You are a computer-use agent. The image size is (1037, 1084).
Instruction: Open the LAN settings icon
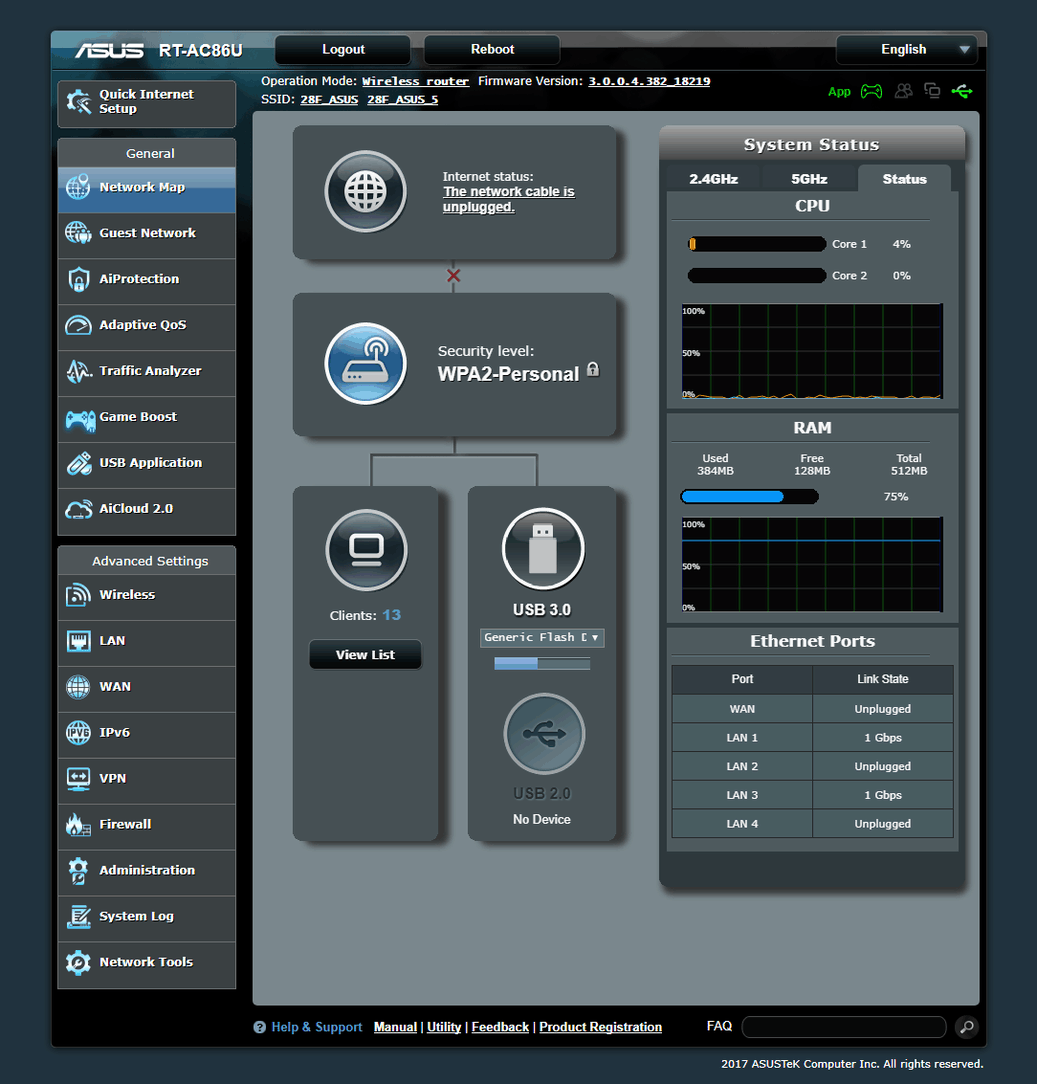point(78,641)
